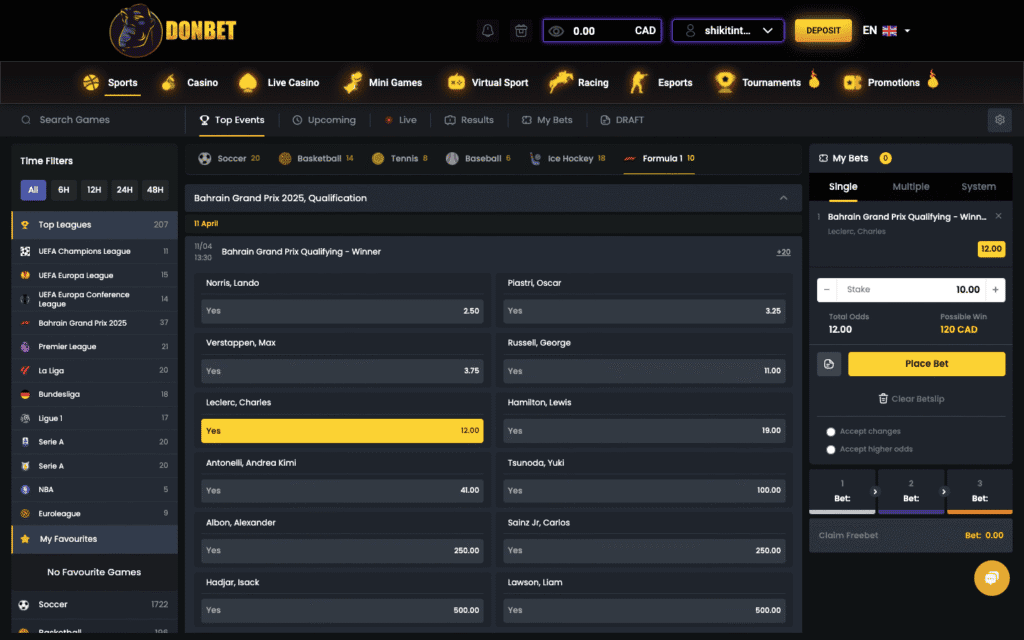Open the DRAFT tab

(x=622, y=120)
